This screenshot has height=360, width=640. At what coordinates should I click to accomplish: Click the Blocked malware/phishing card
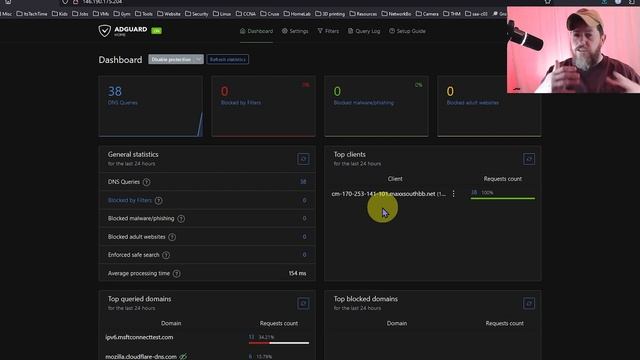(376, 106)
